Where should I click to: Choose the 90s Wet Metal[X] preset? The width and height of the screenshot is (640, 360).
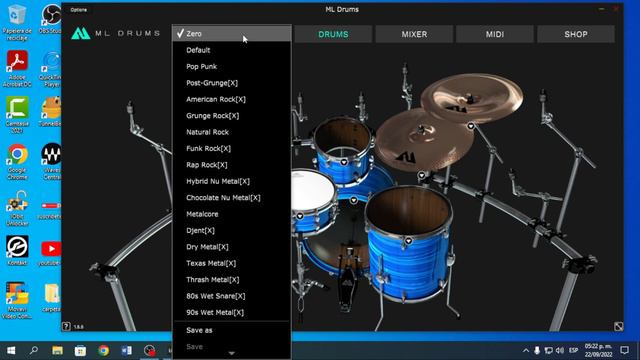pos(231,312)
